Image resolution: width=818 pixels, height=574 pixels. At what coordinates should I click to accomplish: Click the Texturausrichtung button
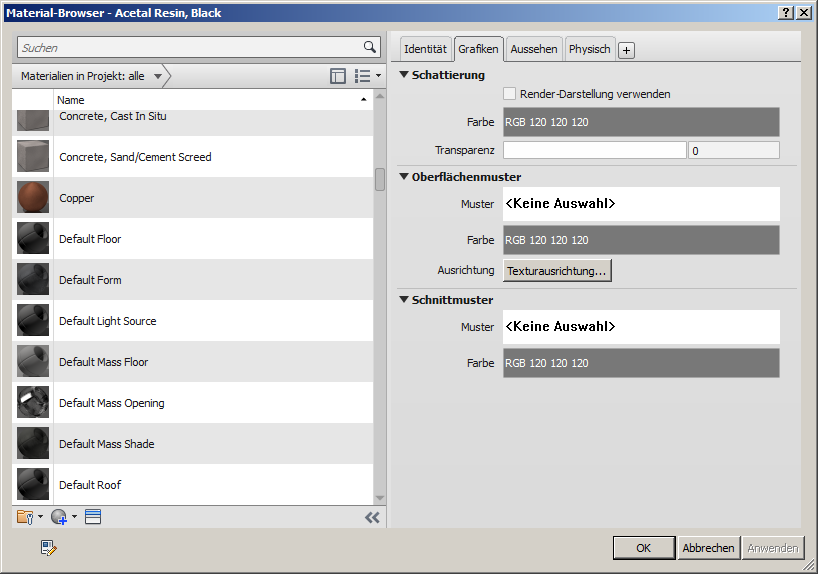tap(556, 270)
